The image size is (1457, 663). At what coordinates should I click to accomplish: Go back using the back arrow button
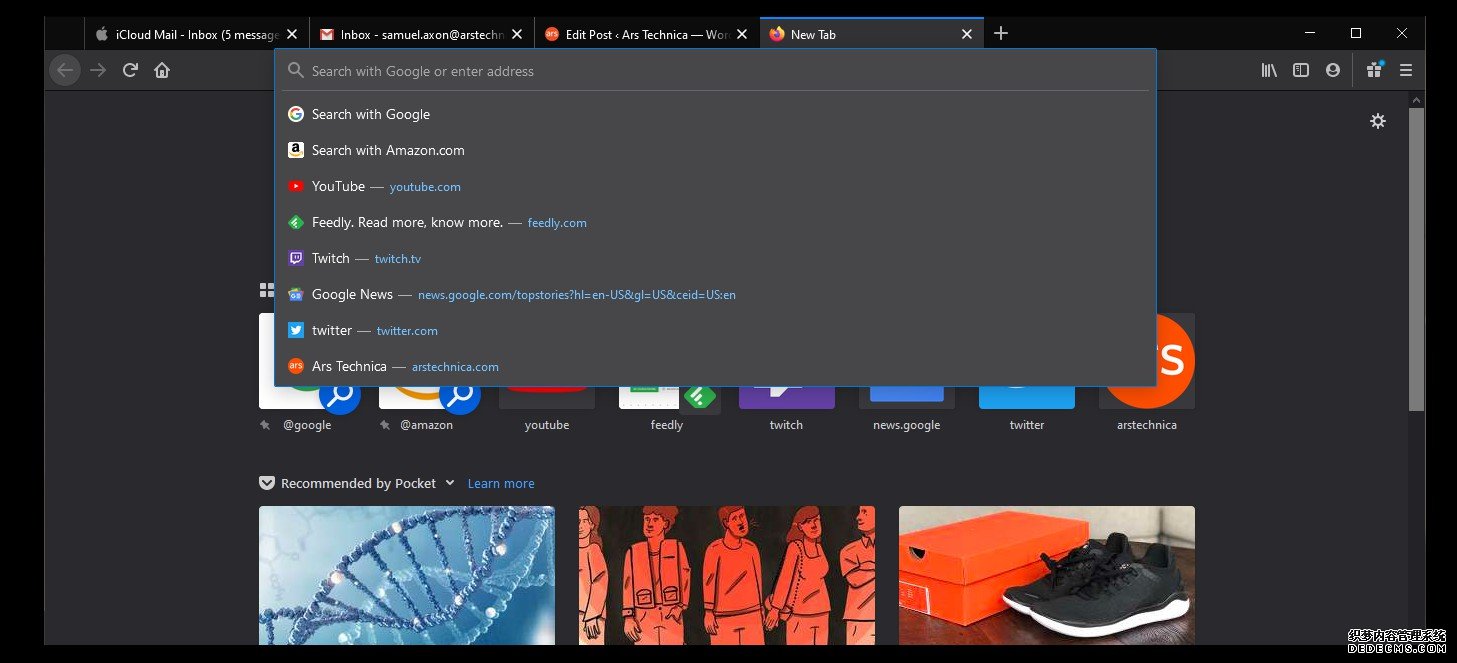tap(65, 70)
